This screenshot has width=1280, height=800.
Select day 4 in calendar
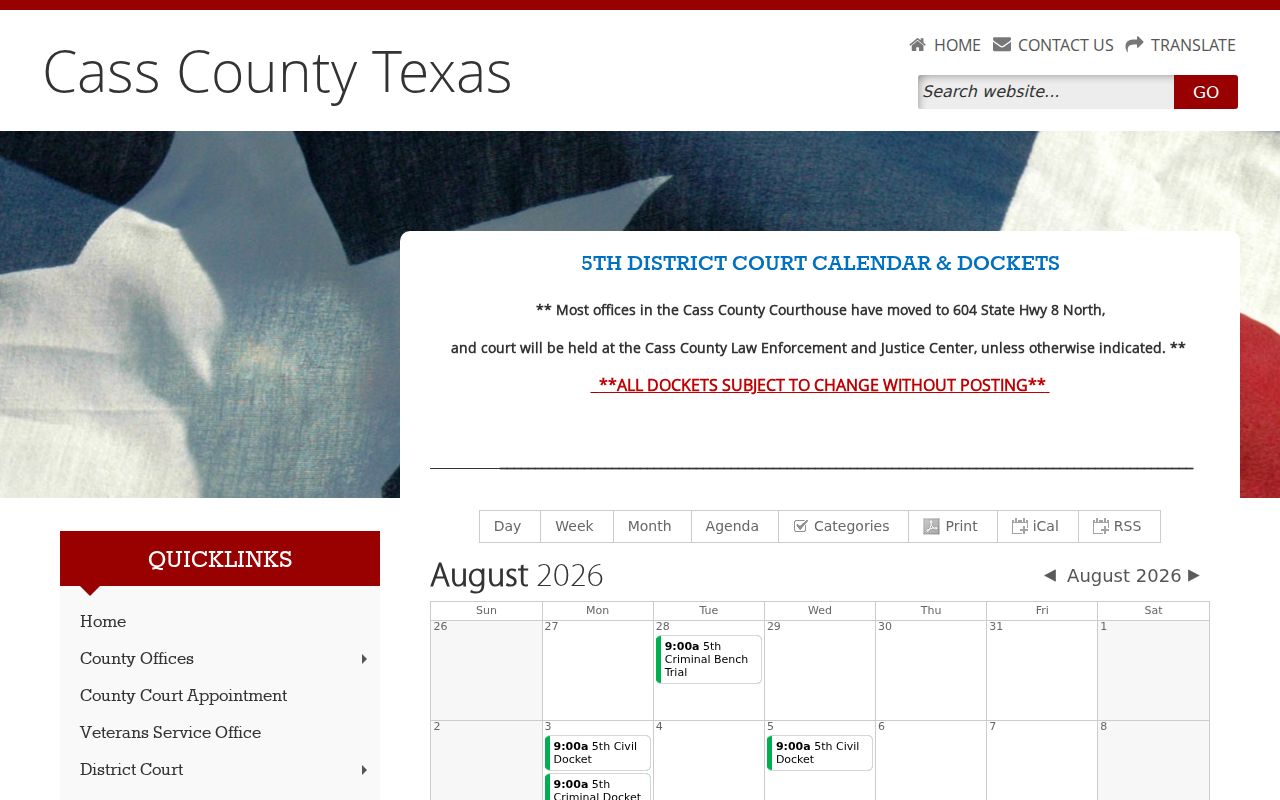coord(659,727)
